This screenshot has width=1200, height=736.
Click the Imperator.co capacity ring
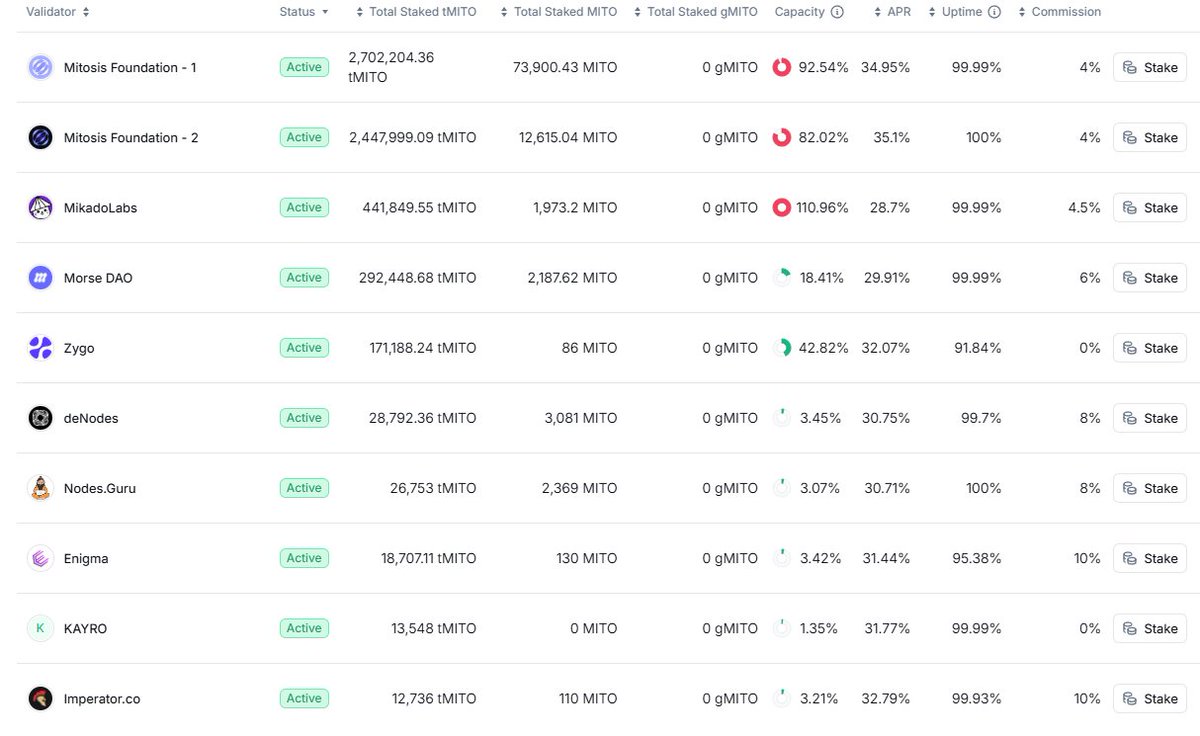(782, 698)
